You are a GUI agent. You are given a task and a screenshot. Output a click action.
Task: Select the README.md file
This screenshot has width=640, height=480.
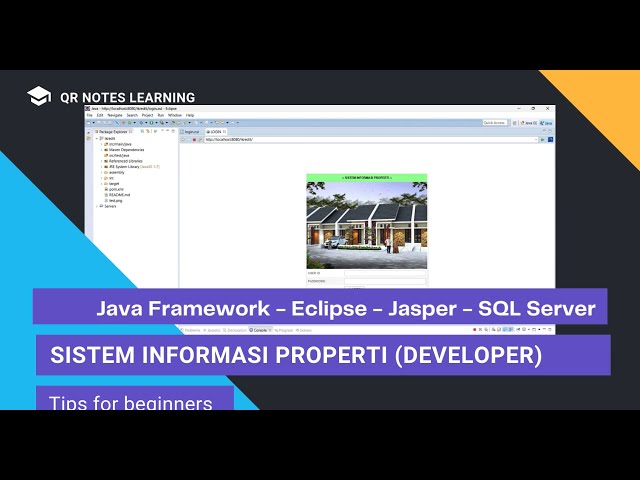point(117,195)
